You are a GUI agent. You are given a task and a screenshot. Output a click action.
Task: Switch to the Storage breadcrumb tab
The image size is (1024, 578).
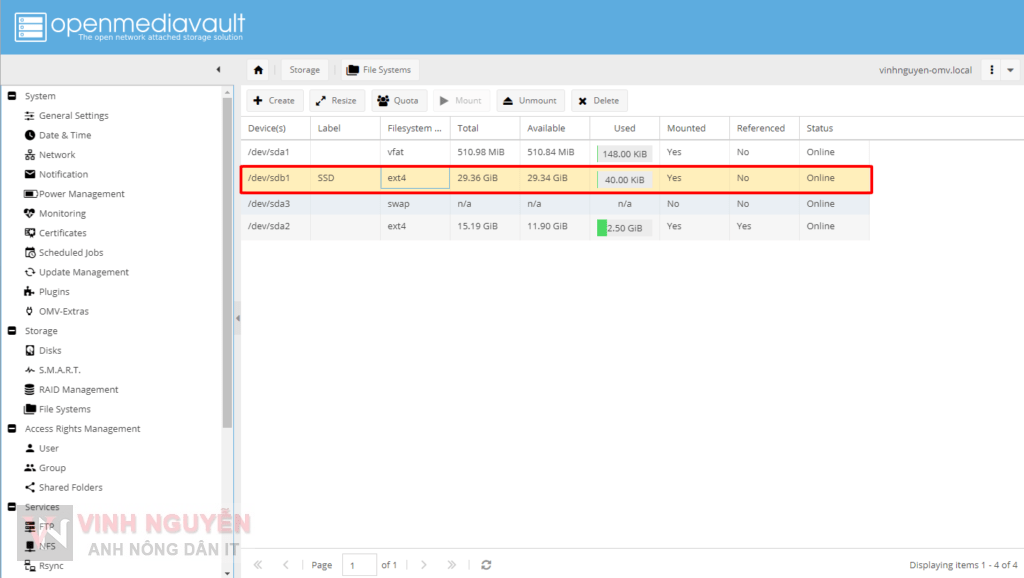pos(305,69)
